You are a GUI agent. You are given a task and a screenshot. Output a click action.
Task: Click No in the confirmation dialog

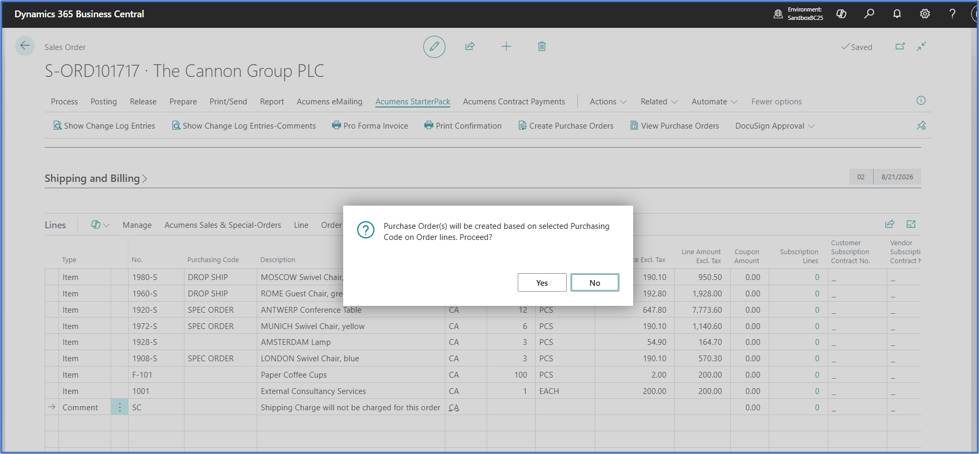594,282
